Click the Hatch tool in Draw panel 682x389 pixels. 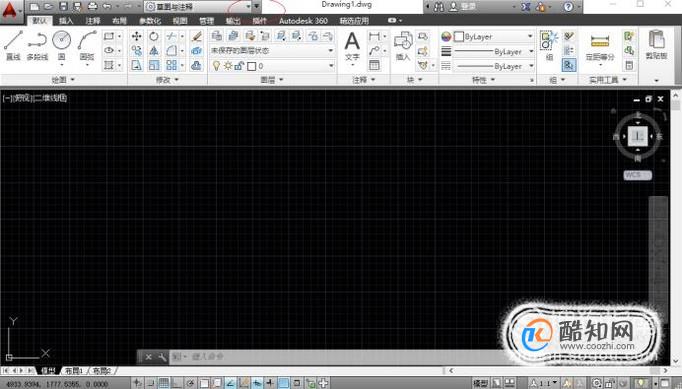(109, 65)
